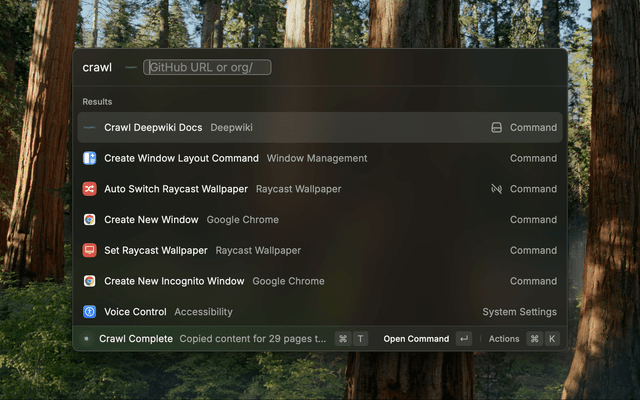Select the Set Raycast Wallpaper result
The width and height of the screenshot is (640, 400).
(320, 250)
